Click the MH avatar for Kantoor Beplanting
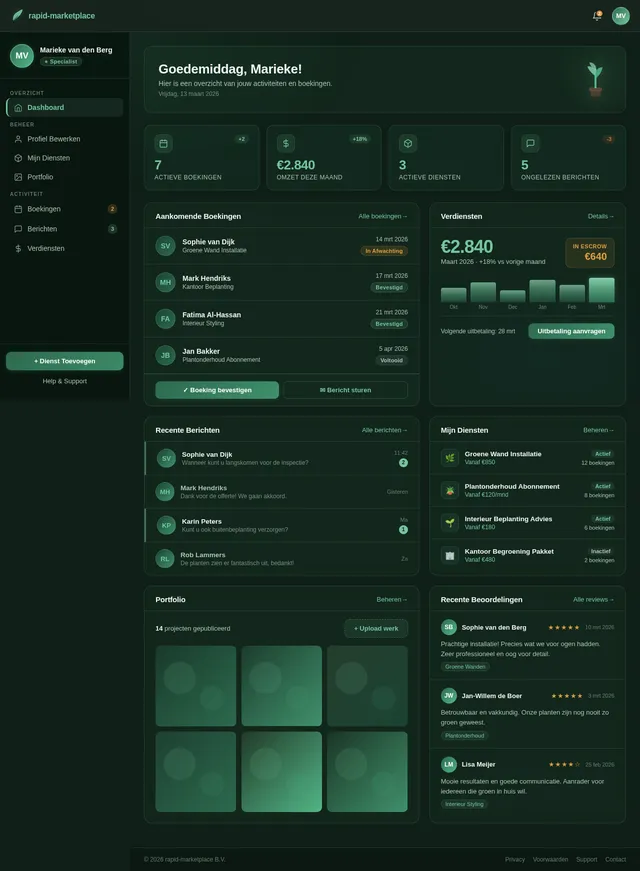The width and height of the screenshot is (640, 871). [x=166, y=283]
